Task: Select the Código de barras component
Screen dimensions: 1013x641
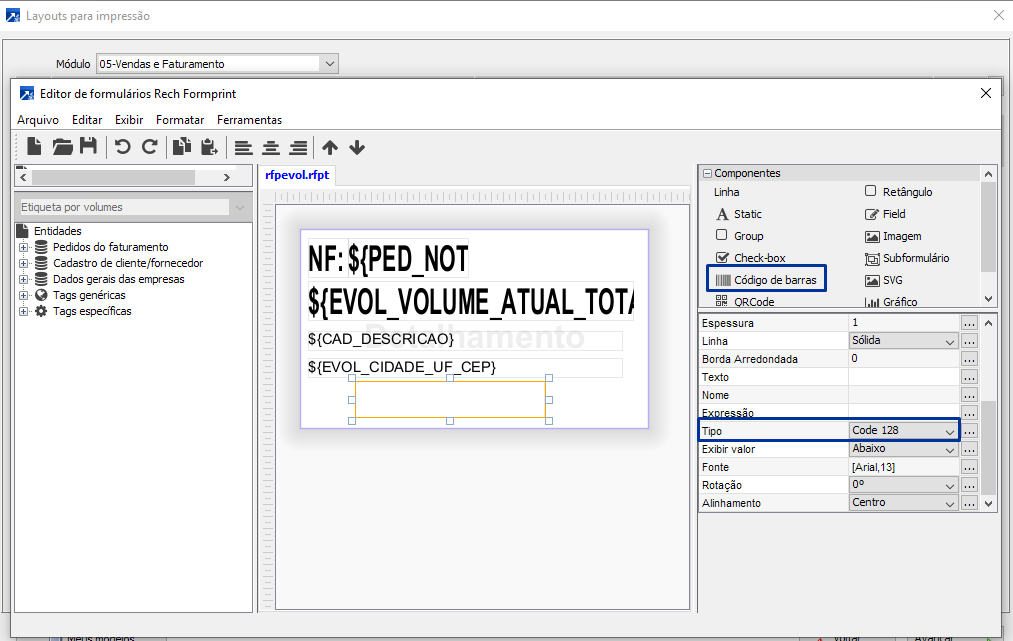Action: point(767,280)
